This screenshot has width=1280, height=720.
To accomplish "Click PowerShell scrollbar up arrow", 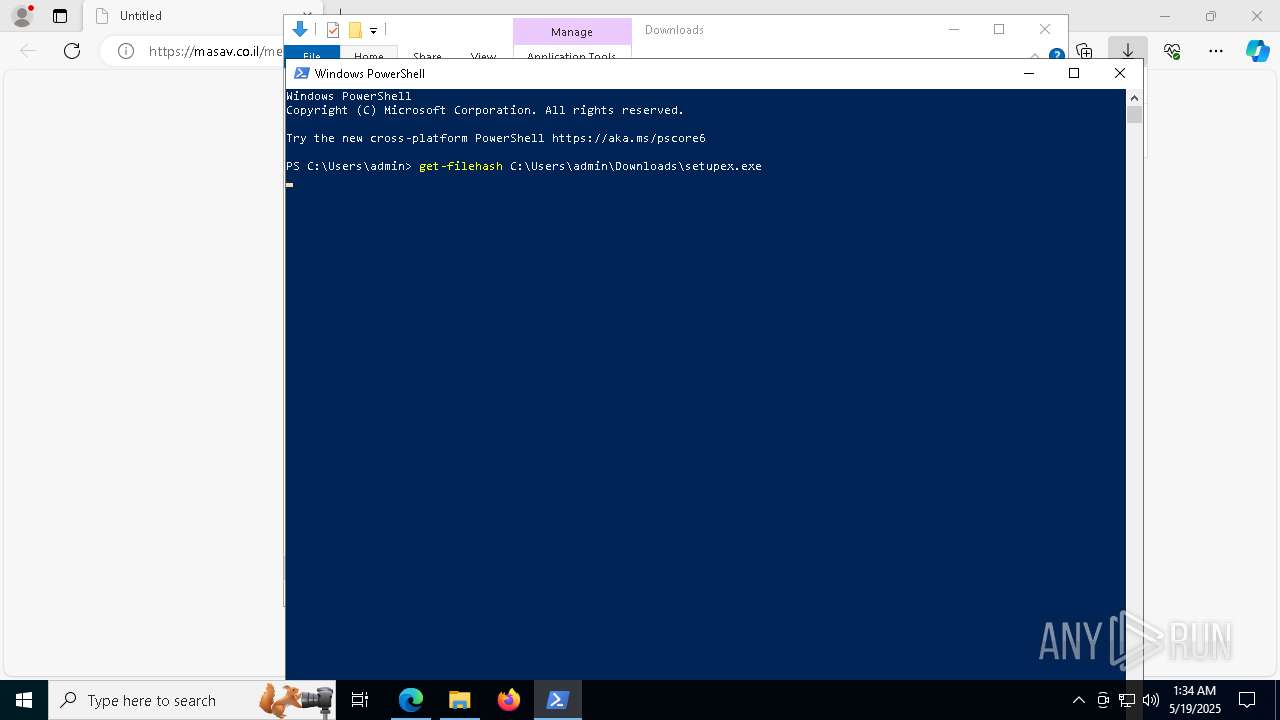I will click(1134, 97).
